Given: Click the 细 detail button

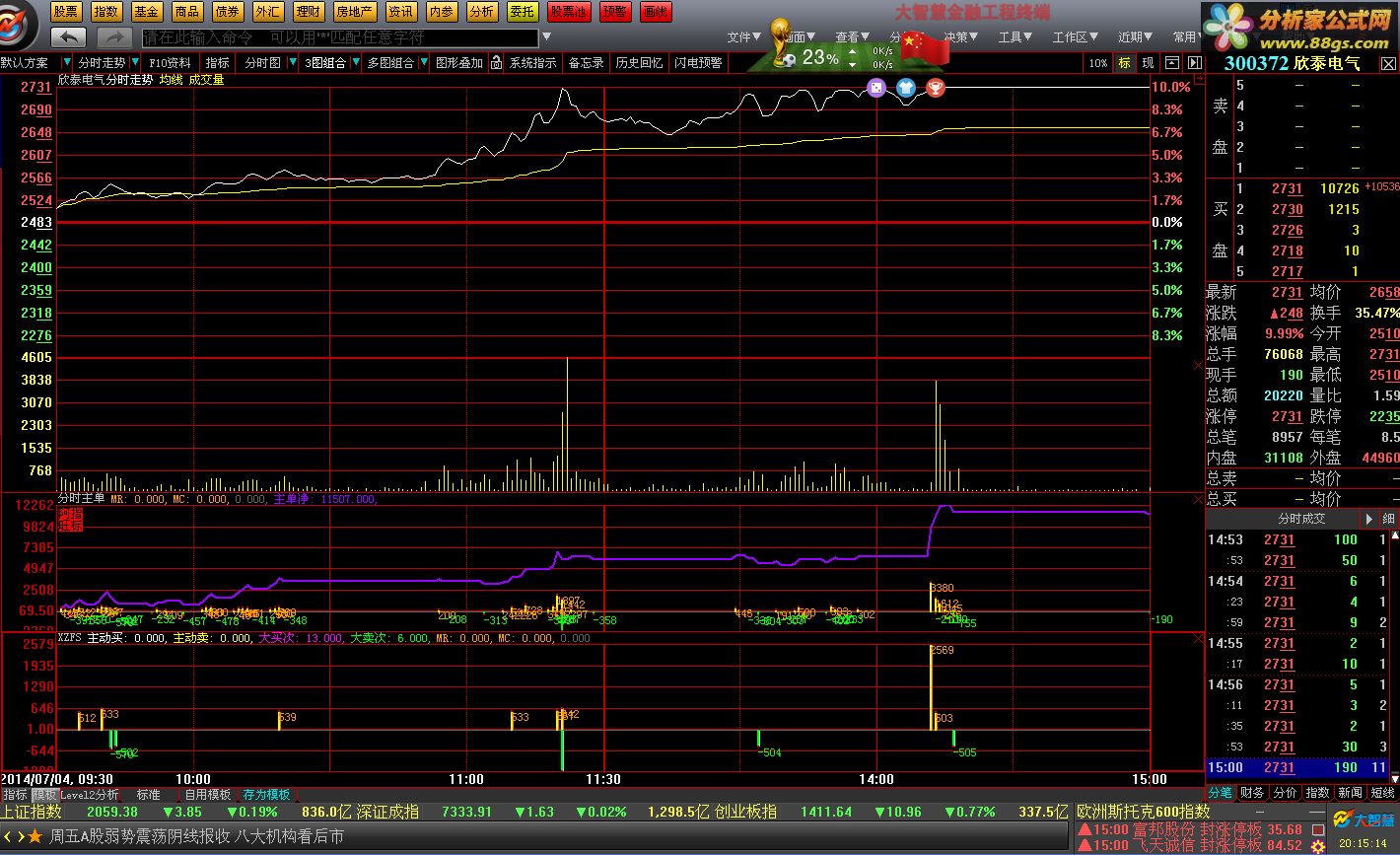Looking at the screenshot, I should (1388, 519).
